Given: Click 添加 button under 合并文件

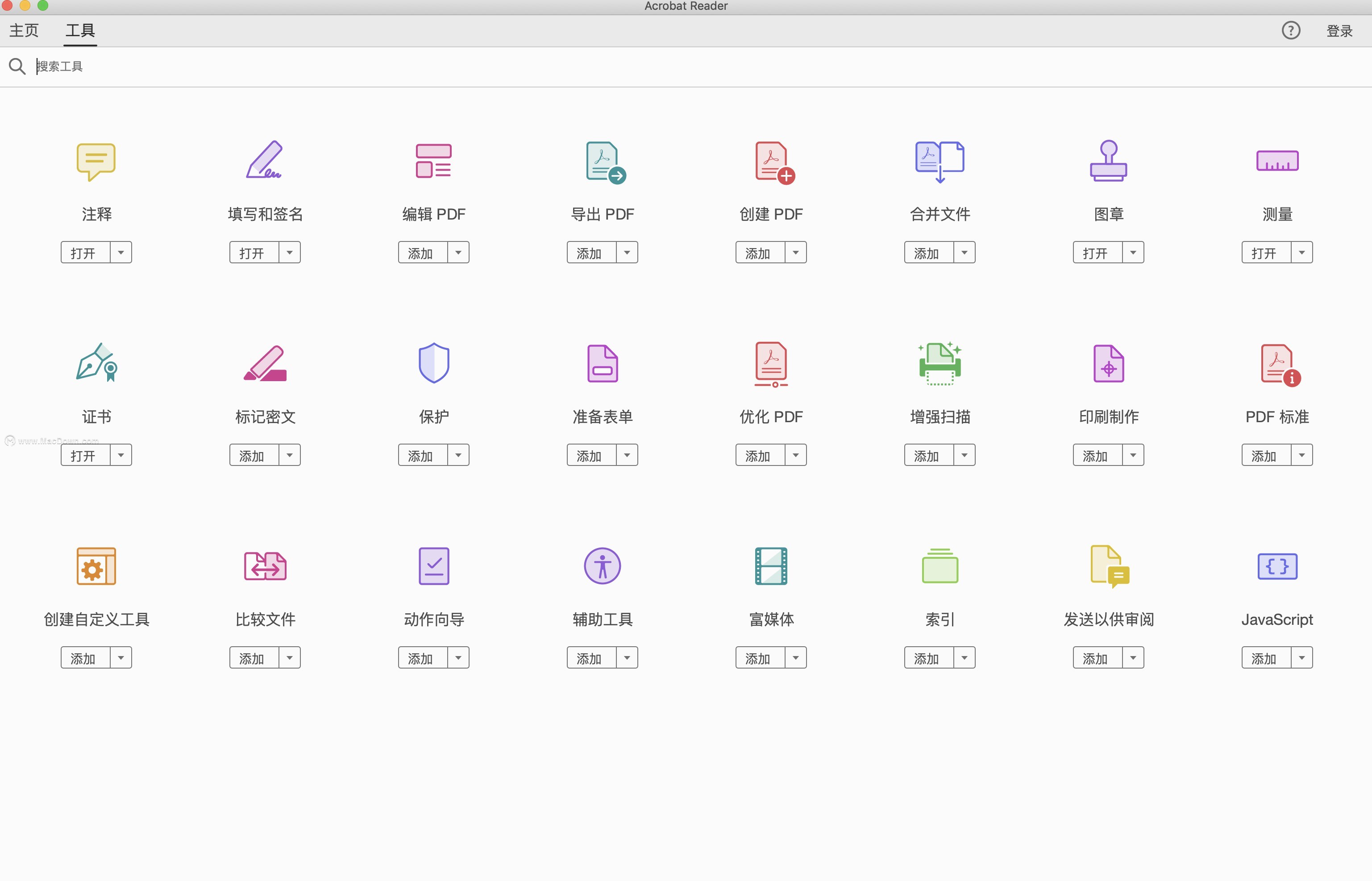Looking at the screenshot, I should click(929, 252).
